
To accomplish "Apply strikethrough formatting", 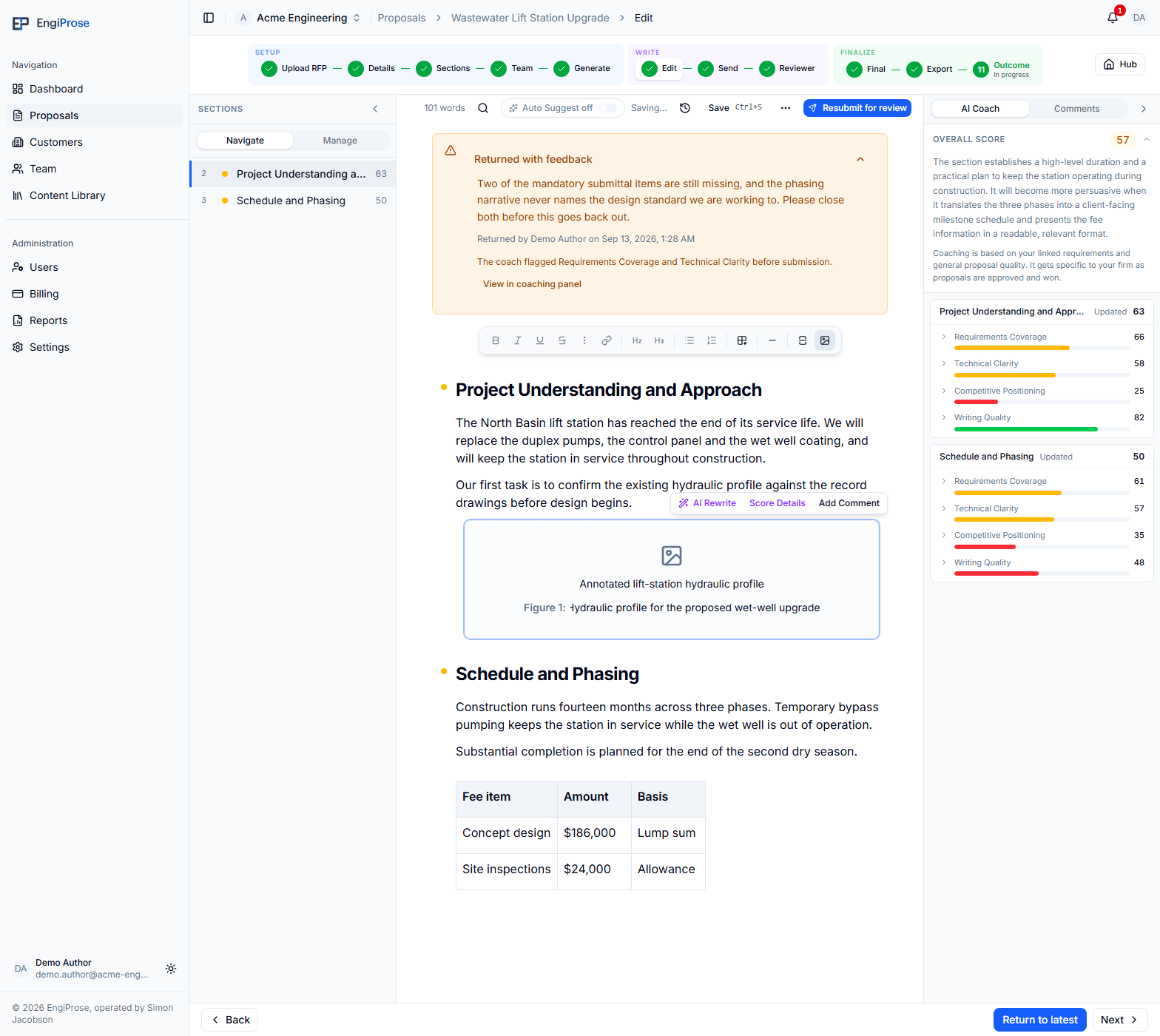I will coord(562,340).
